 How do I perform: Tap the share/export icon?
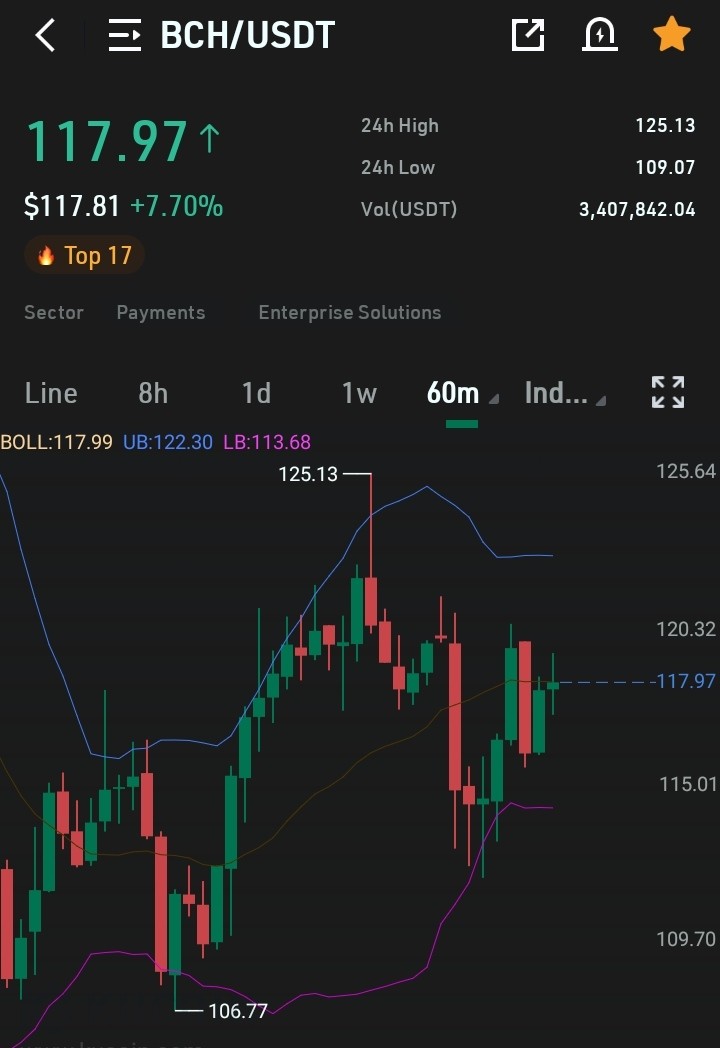(x=528, y=35)
